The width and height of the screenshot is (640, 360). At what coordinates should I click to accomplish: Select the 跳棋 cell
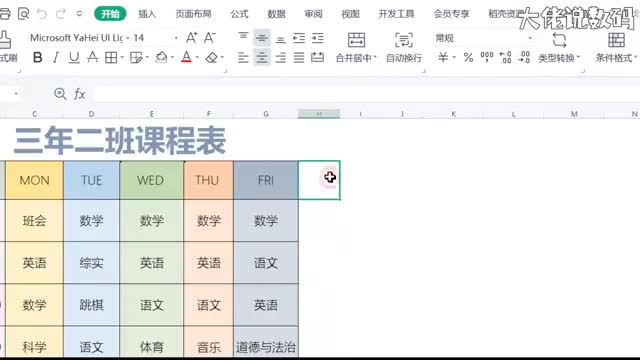coord(91,305)
